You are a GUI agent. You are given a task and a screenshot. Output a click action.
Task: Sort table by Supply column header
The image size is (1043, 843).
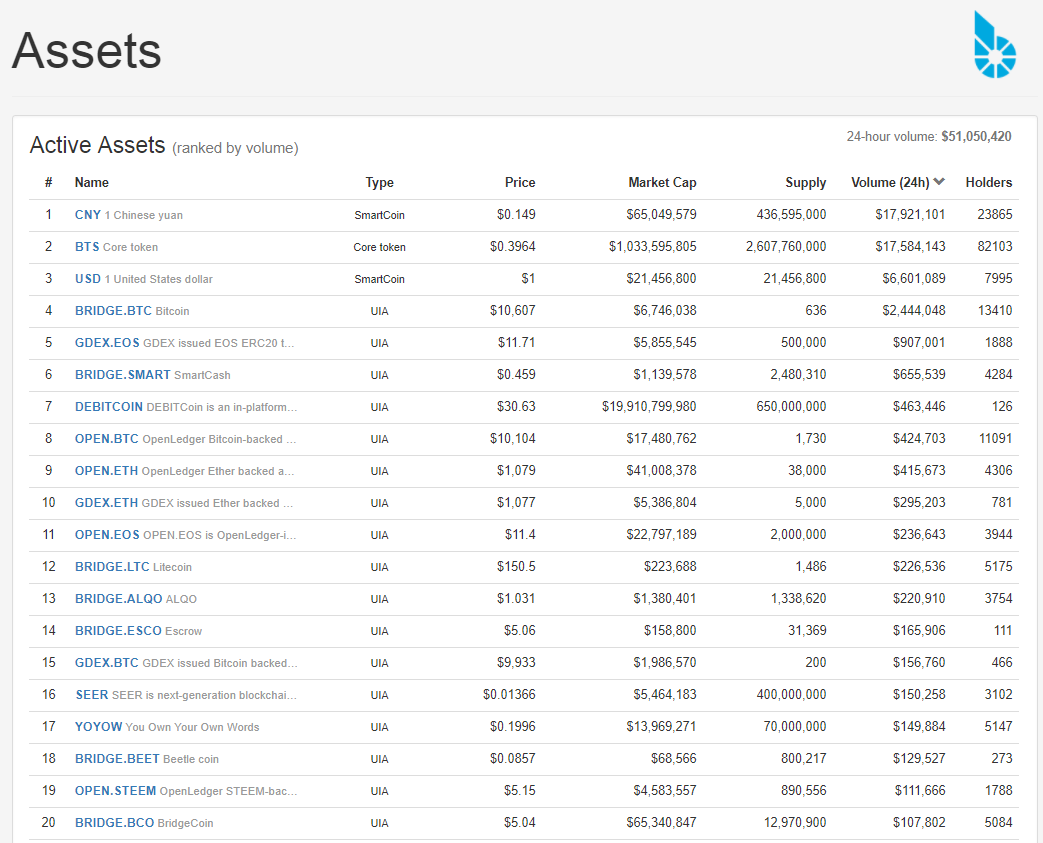tap(806, 182)
